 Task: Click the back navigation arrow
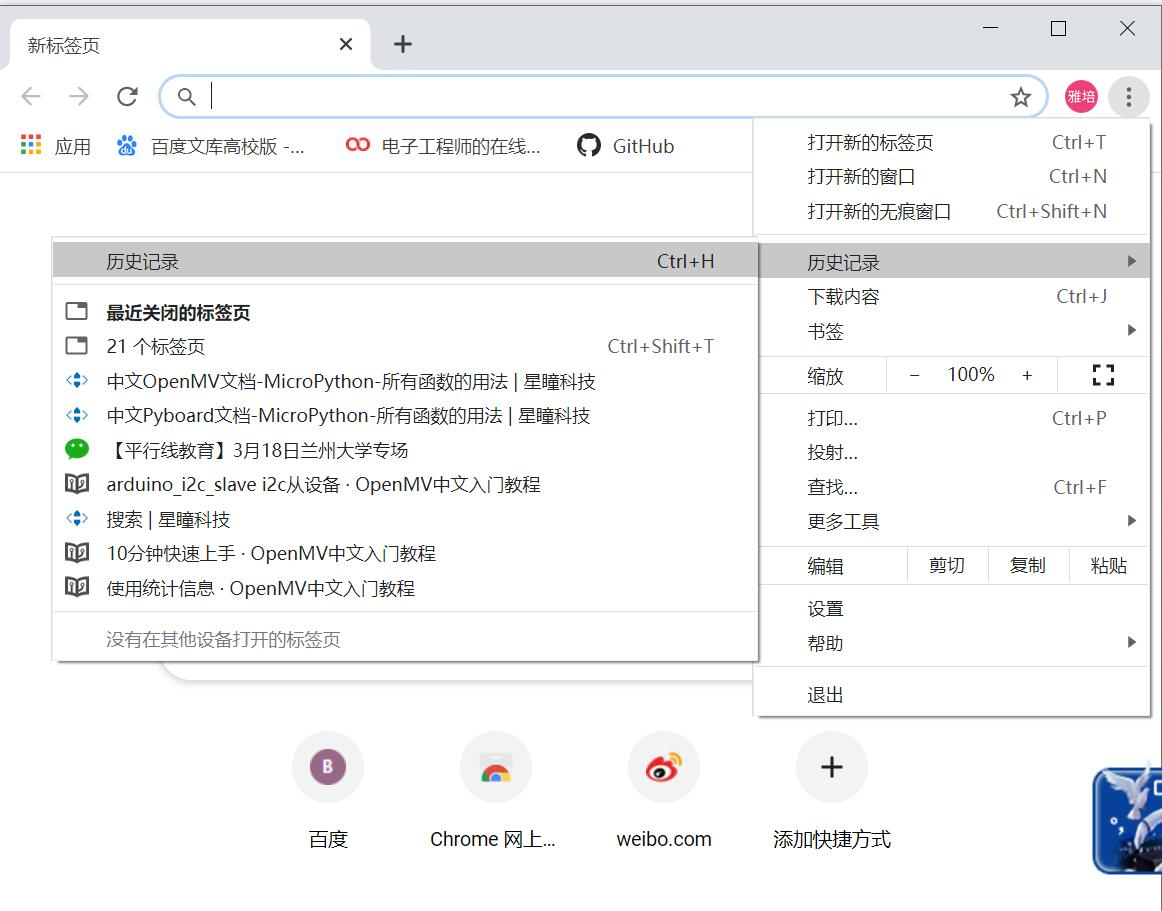[x=31, y=96]
